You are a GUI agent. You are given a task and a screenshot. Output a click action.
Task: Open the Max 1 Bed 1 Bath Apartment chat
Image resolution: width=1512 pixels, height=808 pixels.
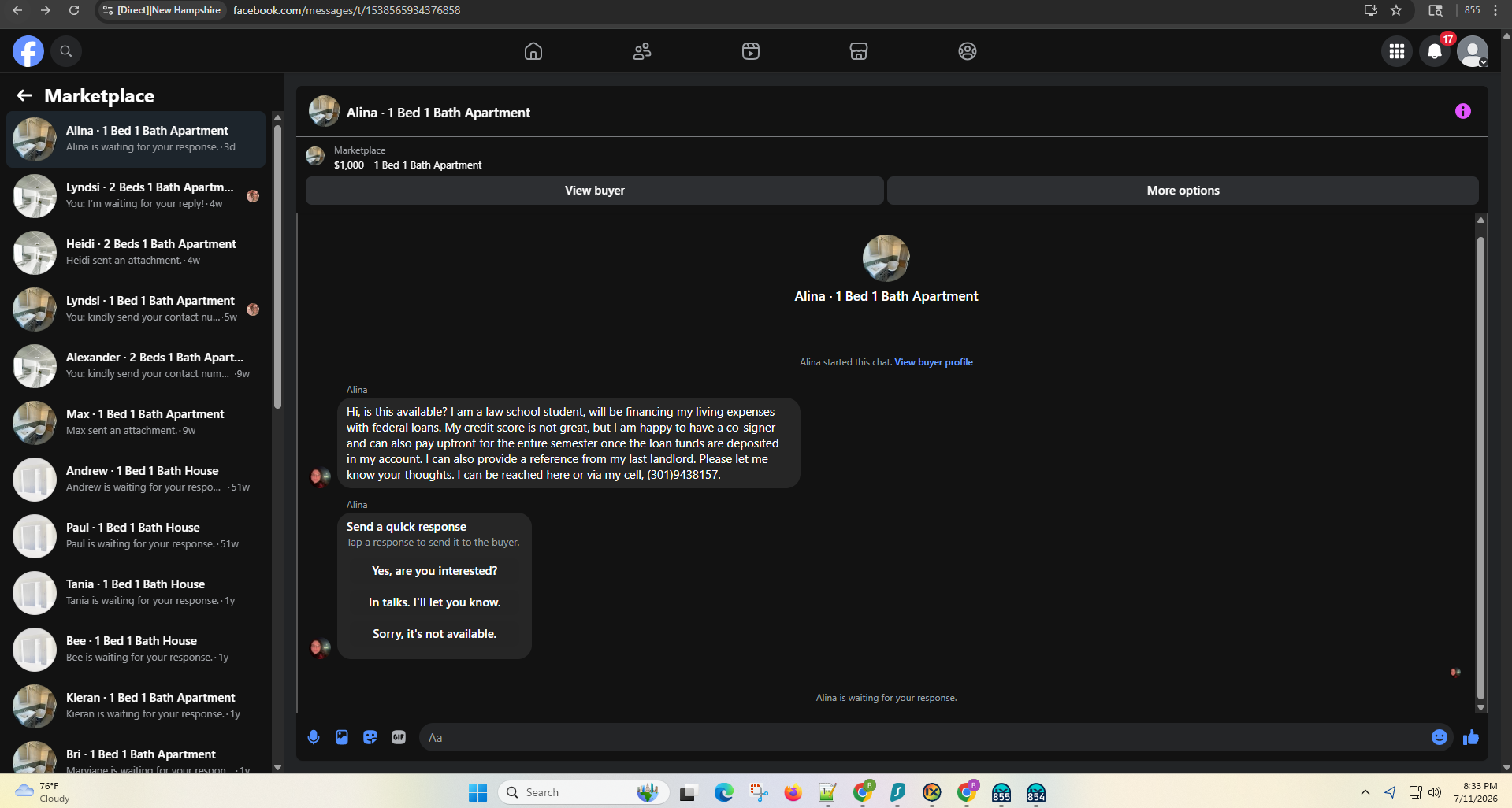tap(136, 423)
